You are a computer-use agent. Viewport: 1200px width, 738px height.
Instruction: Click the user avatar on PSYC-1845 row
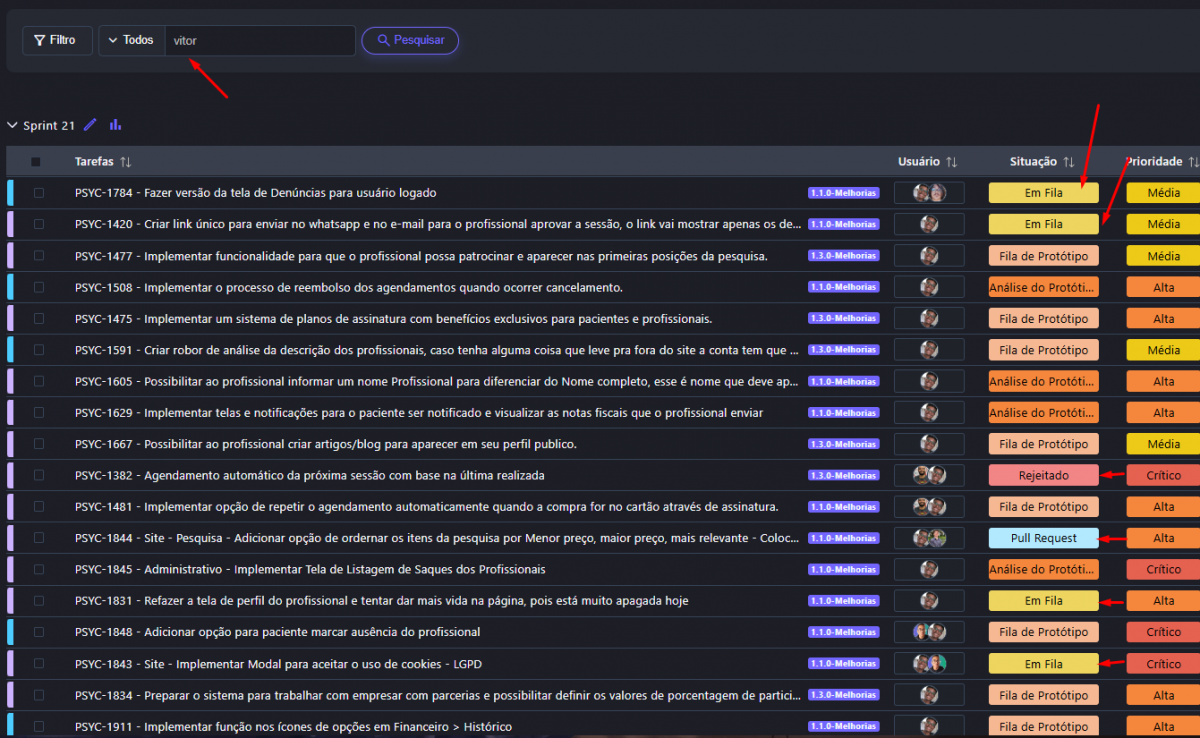(929, 570)
